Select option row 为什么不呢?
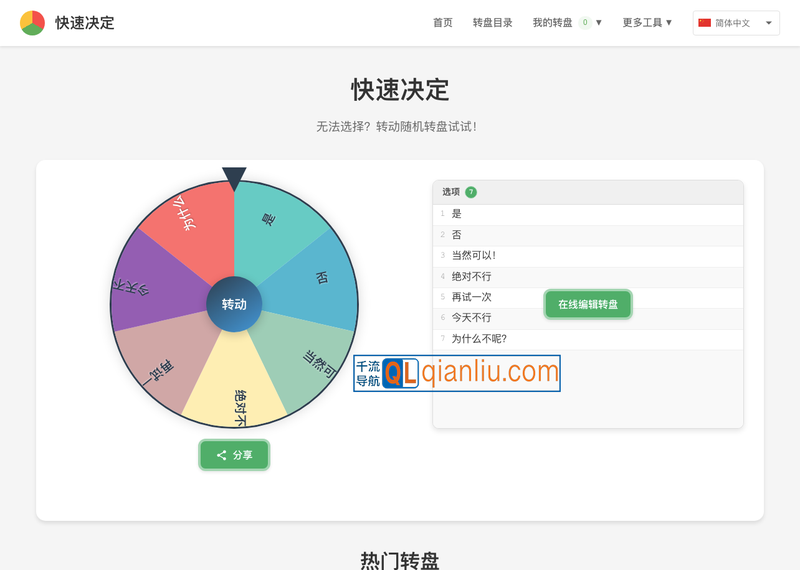The width and height of the screenshot is (800, 570). click(588, 339)
